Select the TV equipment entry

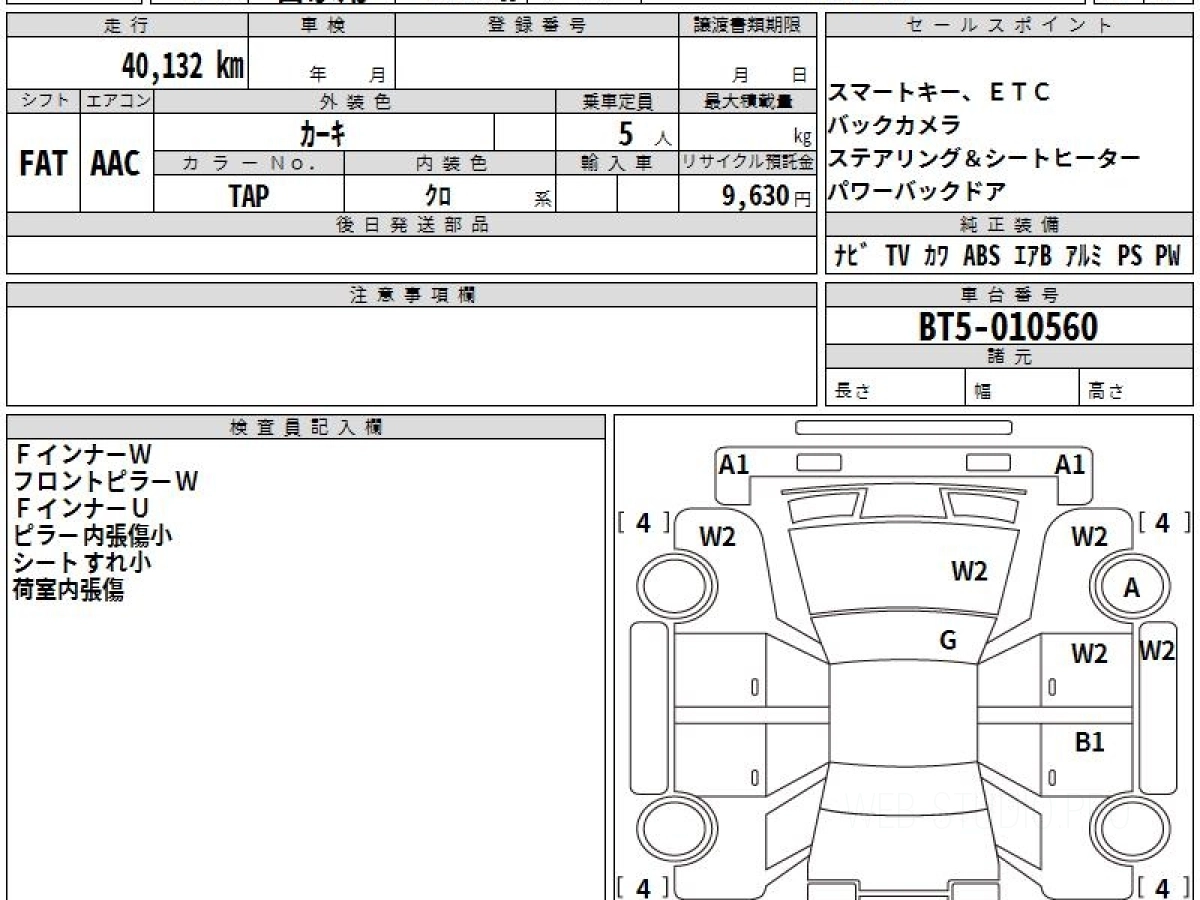click(898, 256)
